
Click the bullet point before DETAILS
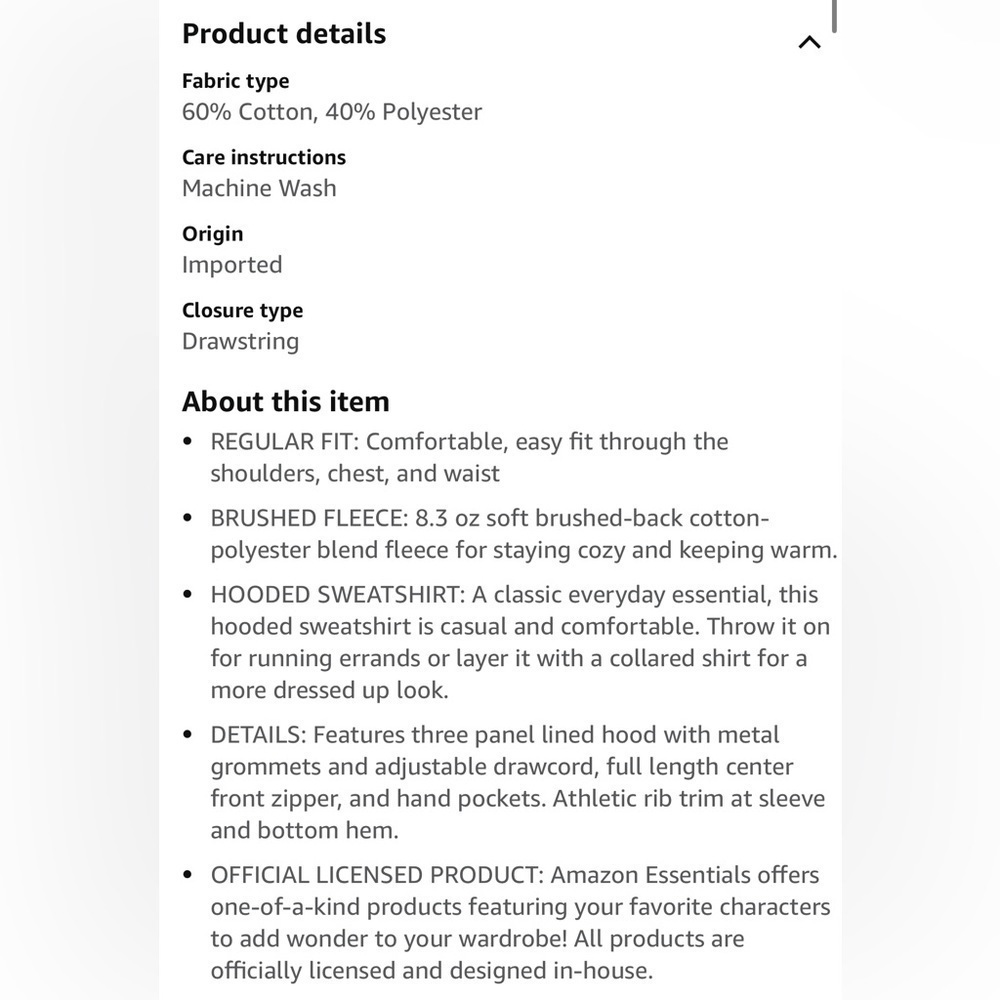(187, 735)
